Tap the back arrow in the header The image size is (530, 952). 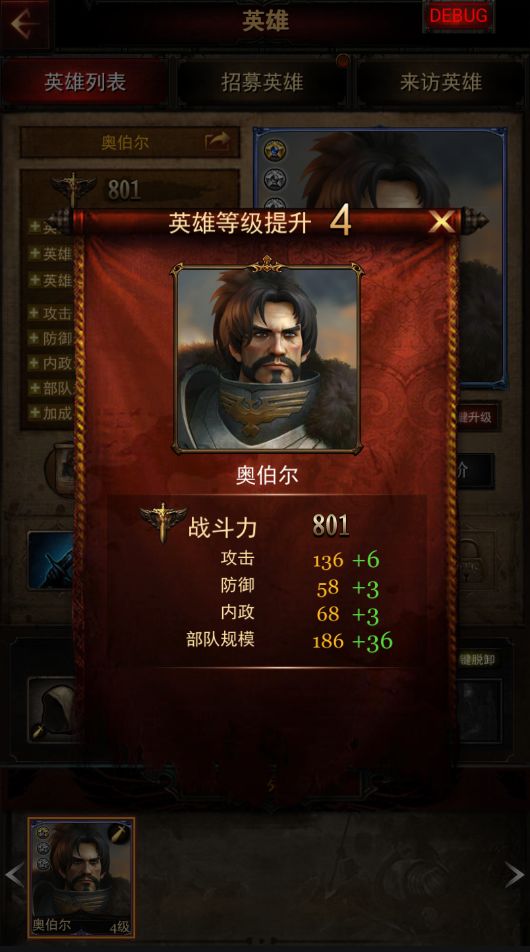pos(24,24)
